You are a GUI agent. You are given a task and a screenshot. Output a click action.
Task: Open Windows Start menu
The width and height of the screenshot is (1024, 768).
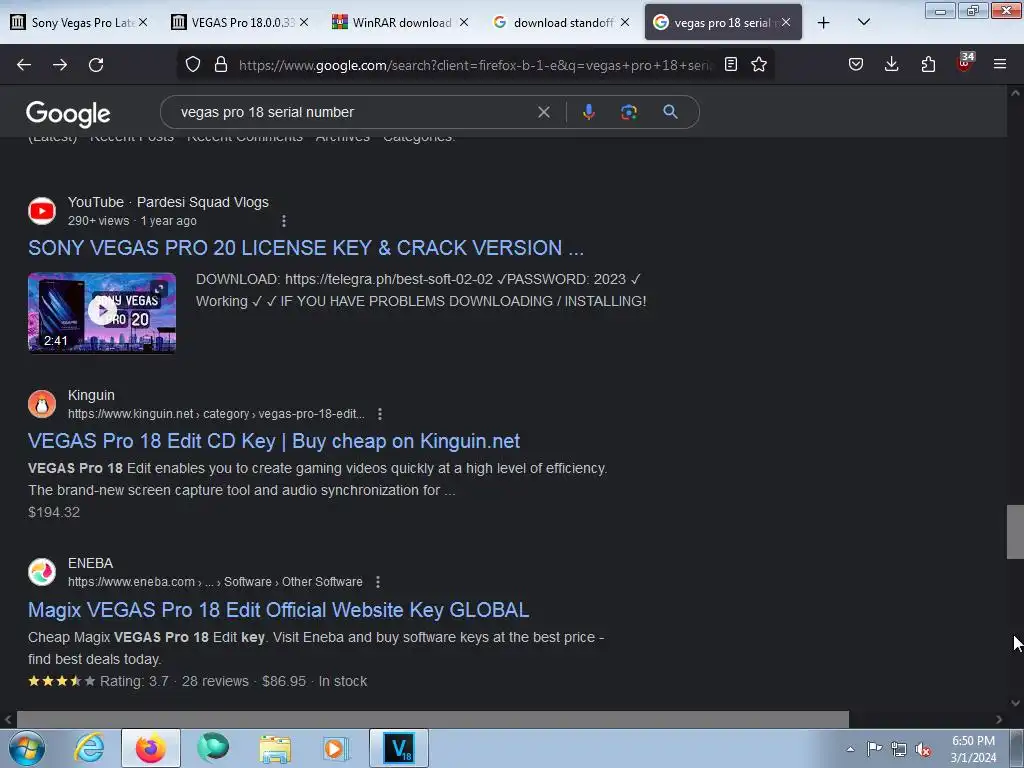click(27, 748)
